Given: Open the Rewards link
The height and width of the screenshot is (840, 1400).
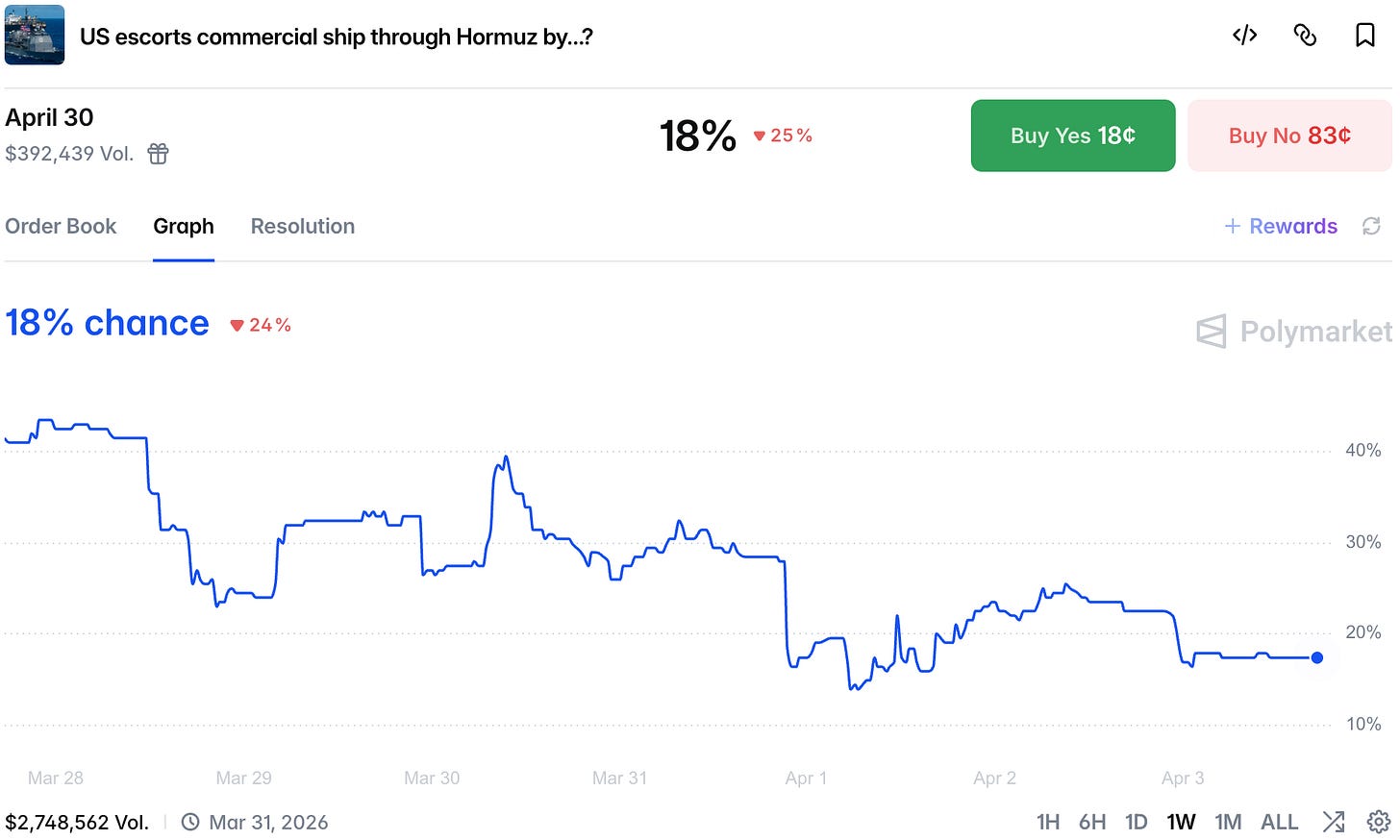Looking at the screenshot, I should click(1281, 226).
